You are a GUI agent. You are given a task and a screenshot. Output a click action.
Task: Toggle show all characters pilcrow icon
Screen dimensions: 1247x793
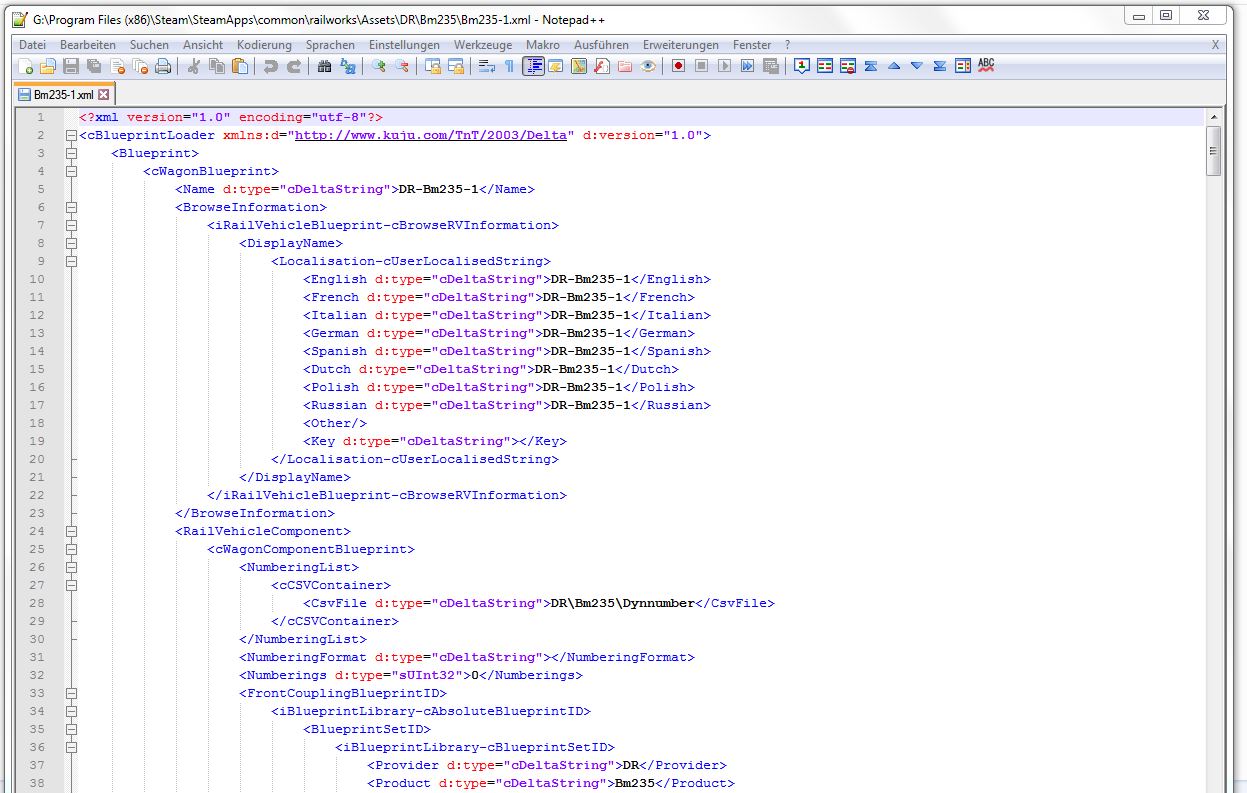509,67
